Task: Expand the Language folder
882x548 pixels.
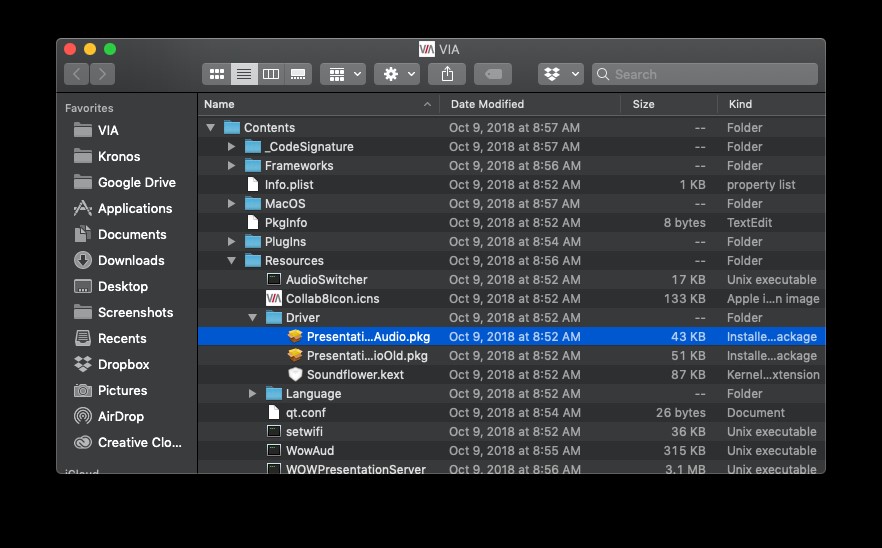Action: point(253,394)
